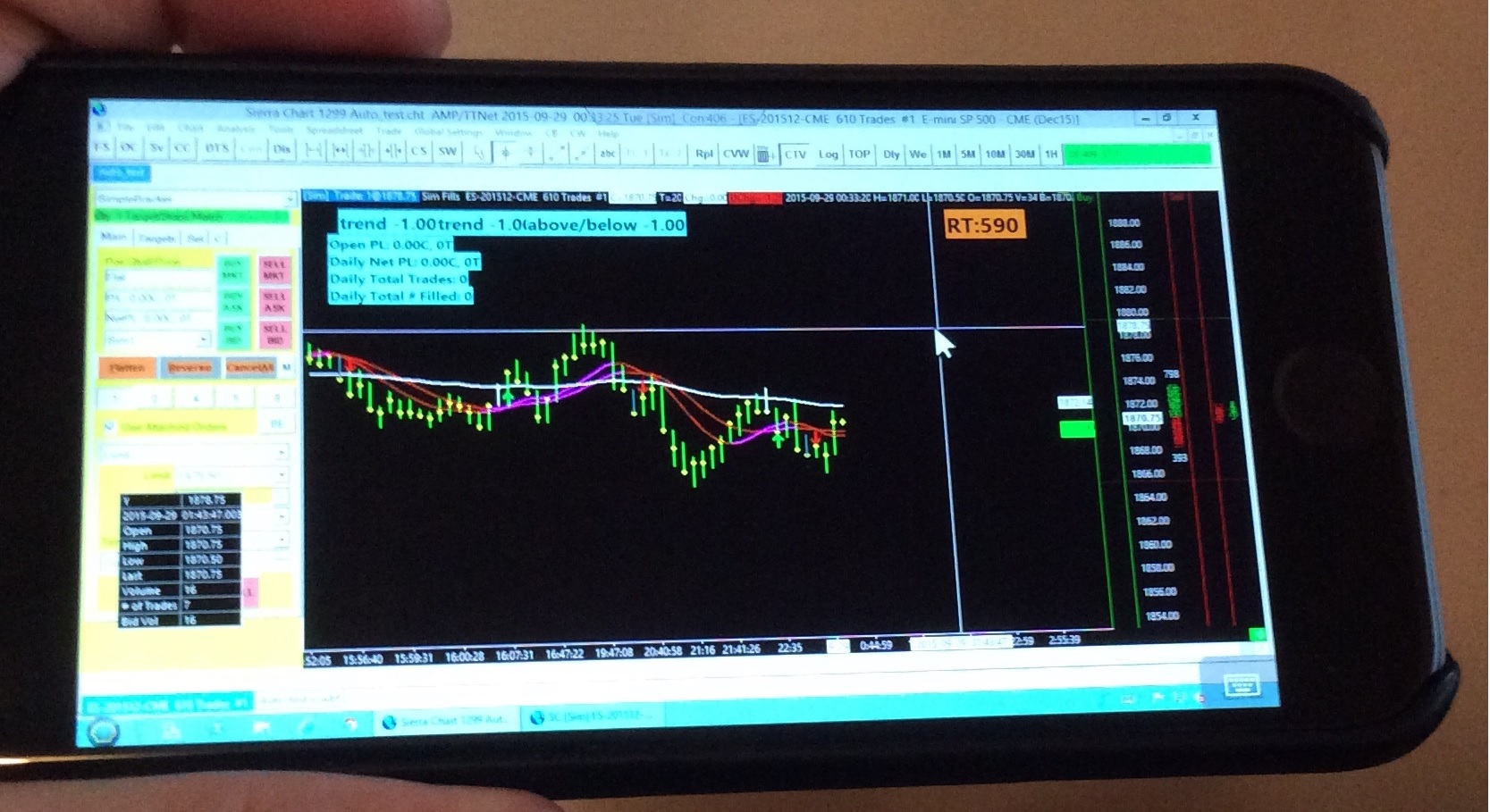Open the Help menu
This screenshot has width=1490, height=812.
609,134
